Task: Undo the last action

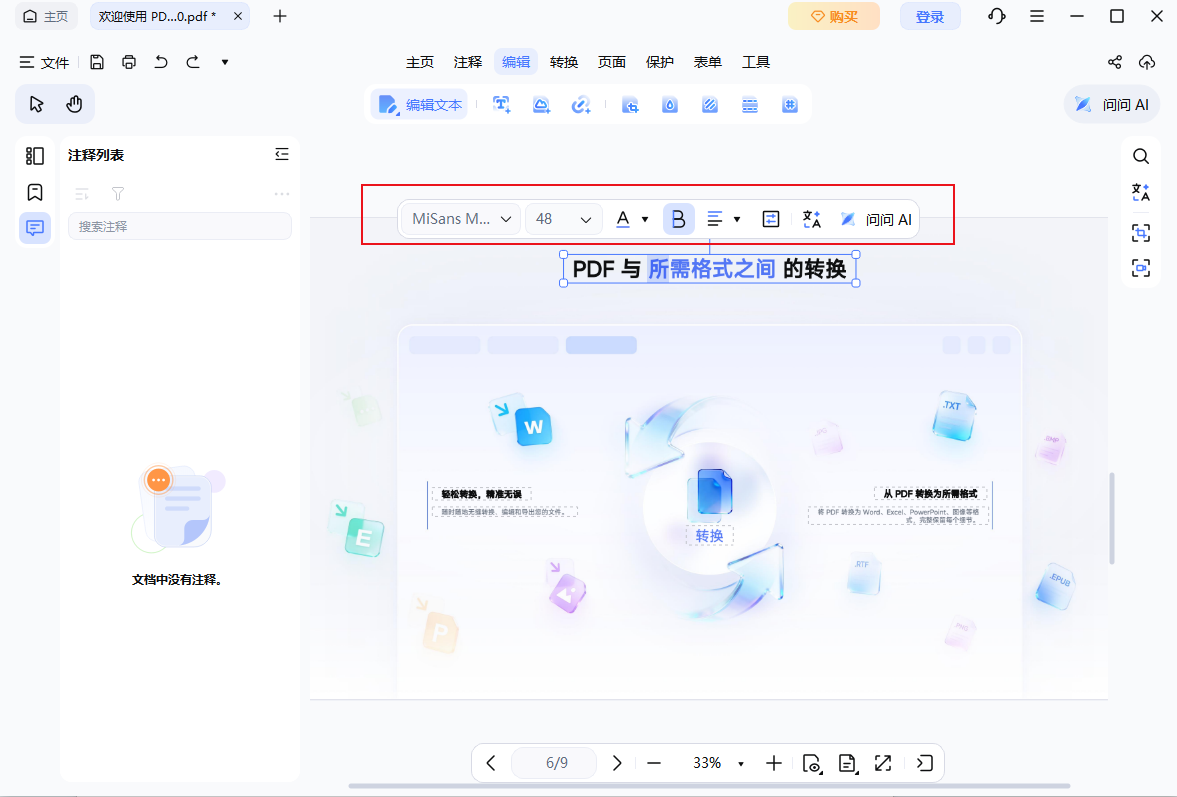Action: click(x=161, y=62)
